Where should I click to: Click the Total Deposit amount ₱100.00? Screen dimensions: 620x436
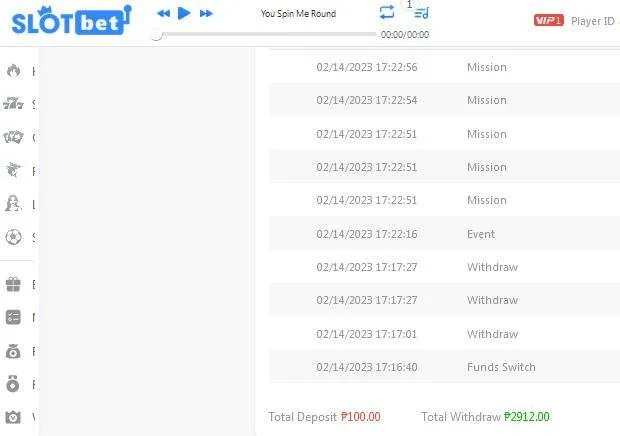coord(361,417)
